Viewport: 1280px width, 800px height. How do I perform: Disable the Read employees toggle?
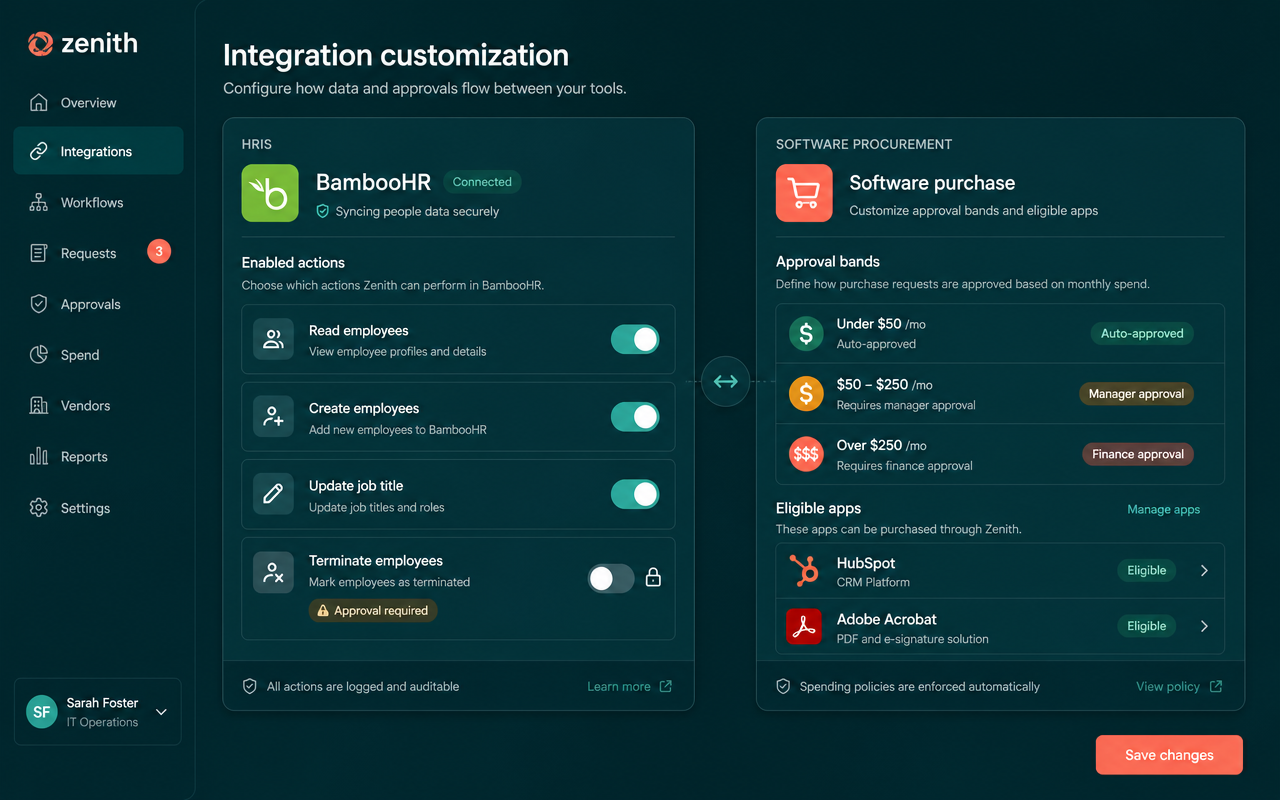[635, 339]
